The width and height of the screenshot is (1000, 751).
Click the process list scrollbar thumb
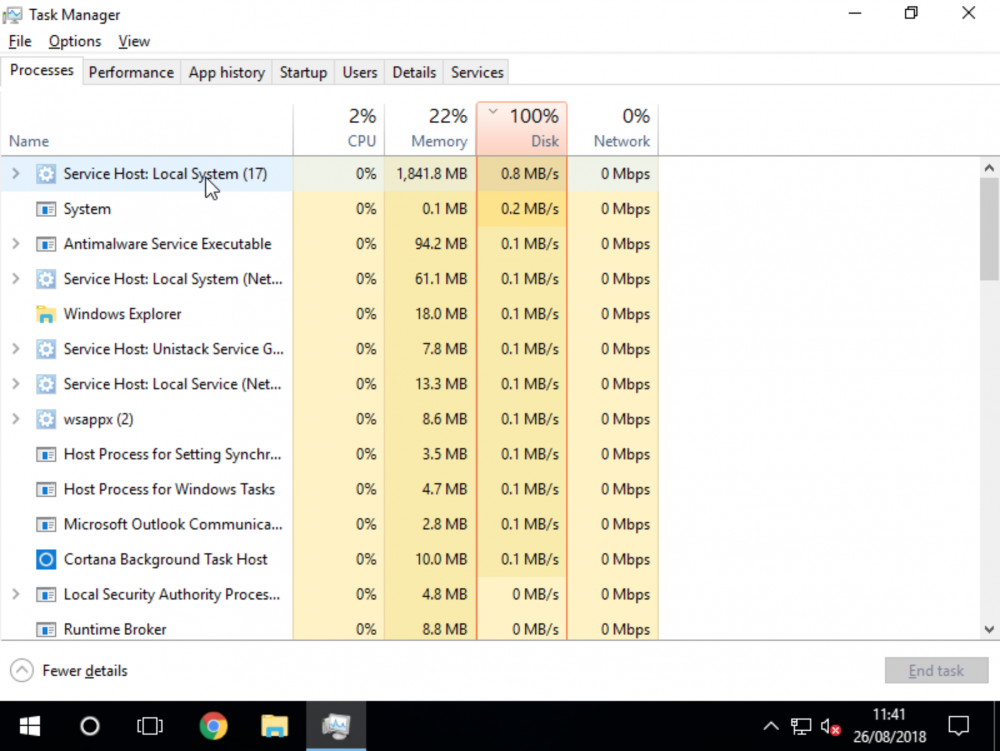(989, 230)
